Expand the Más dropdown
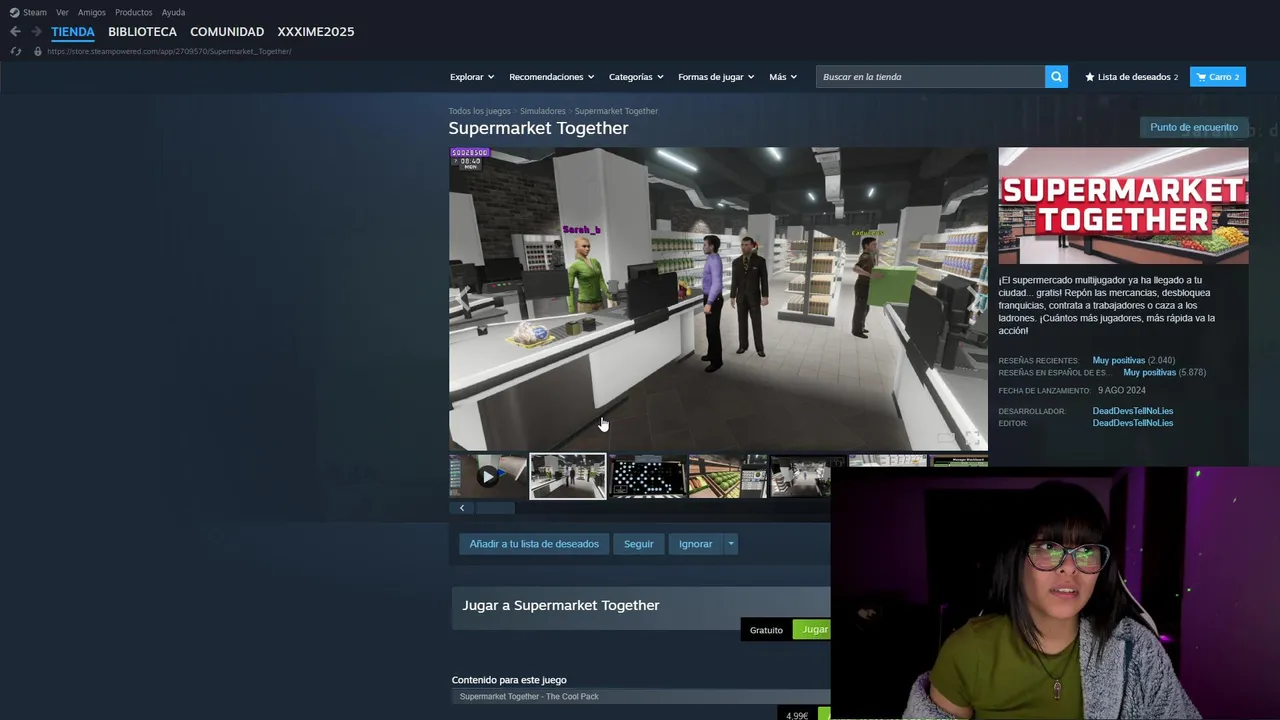The width and height of the screenshot is (1280, 720). pos(783,77)
